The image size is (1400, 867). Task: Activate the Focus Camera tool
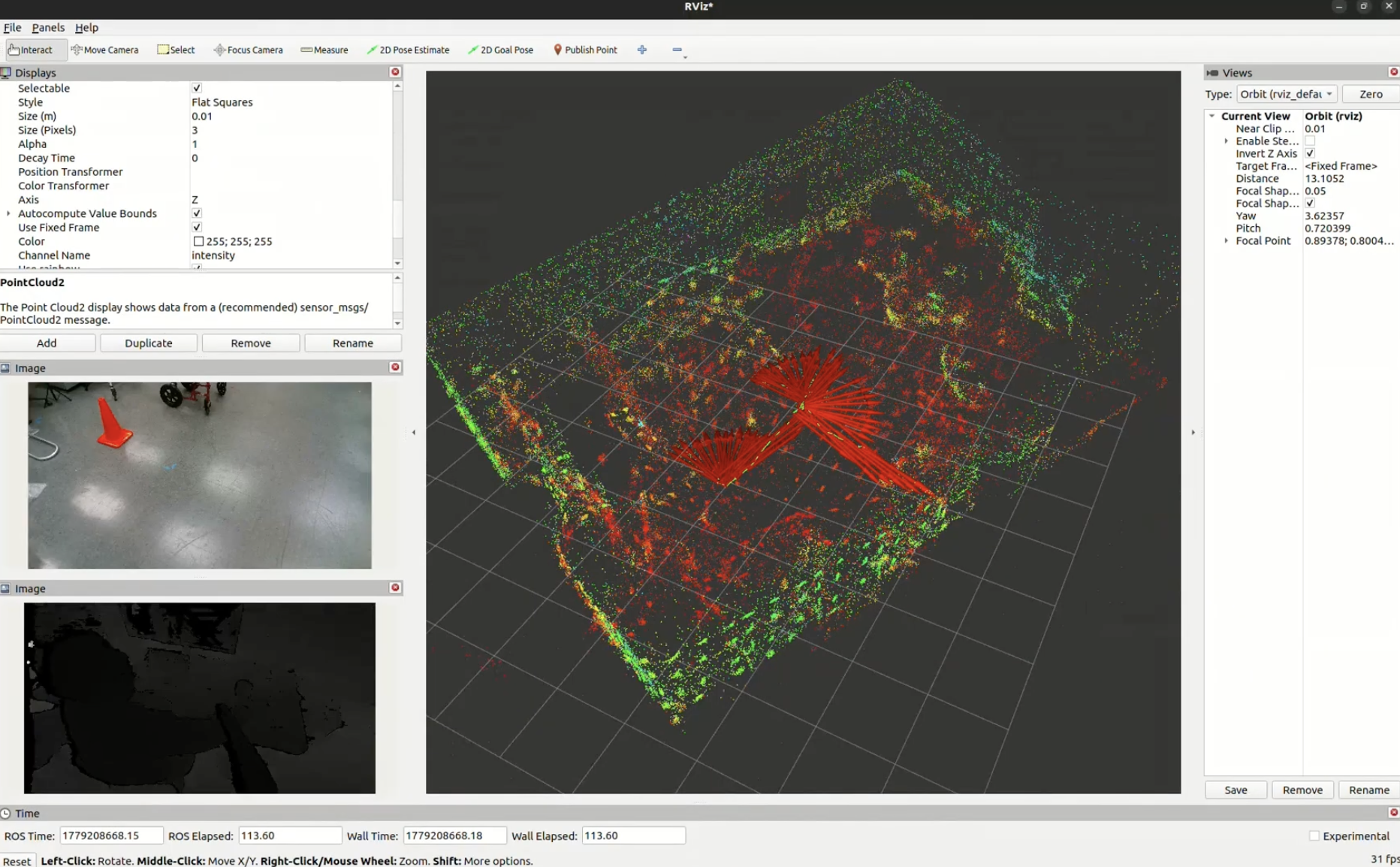point(249,50)
